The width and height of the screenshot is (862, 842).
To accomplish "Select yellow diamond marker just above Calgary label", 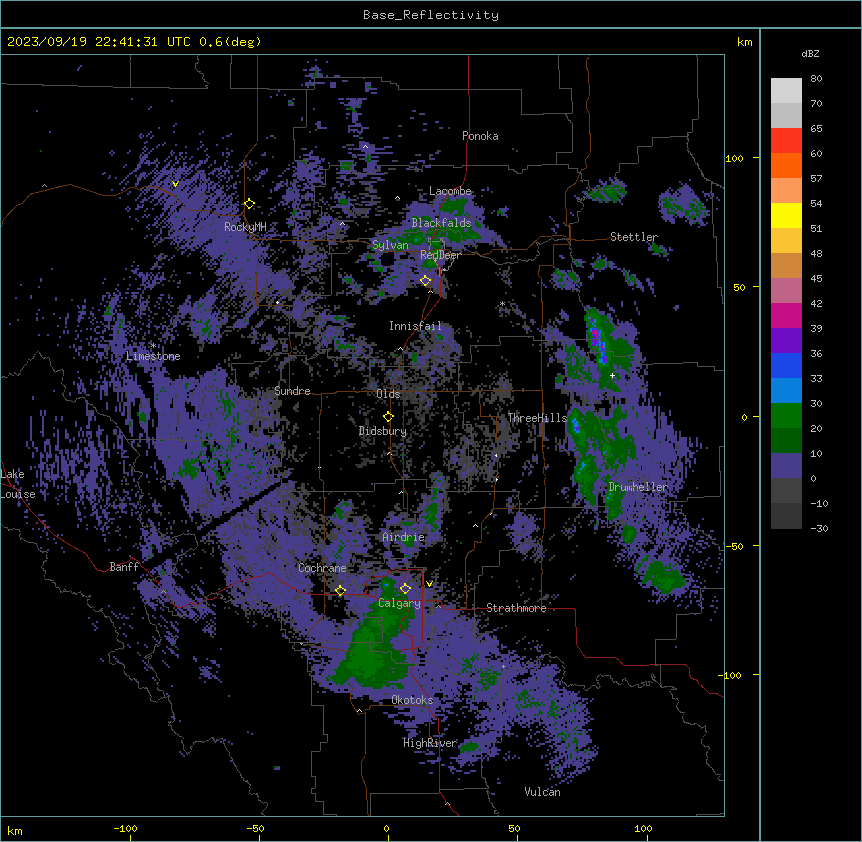I will point(405,589).
